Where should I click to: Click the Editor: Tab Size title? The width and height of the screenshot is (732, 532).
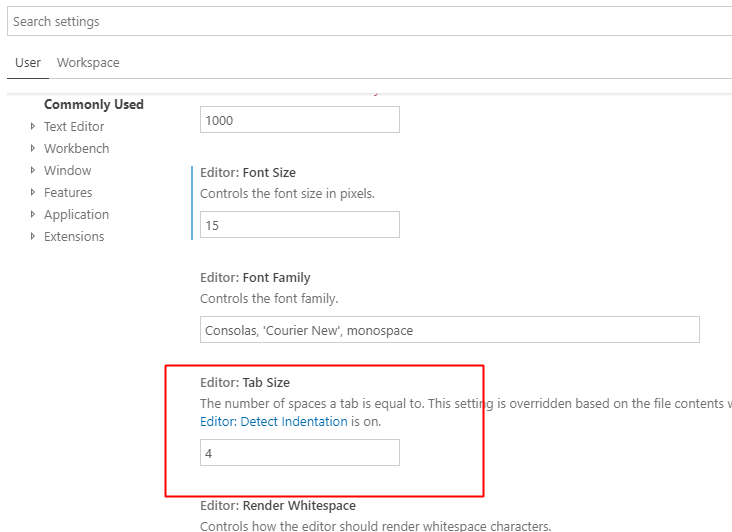click(245, 383)
